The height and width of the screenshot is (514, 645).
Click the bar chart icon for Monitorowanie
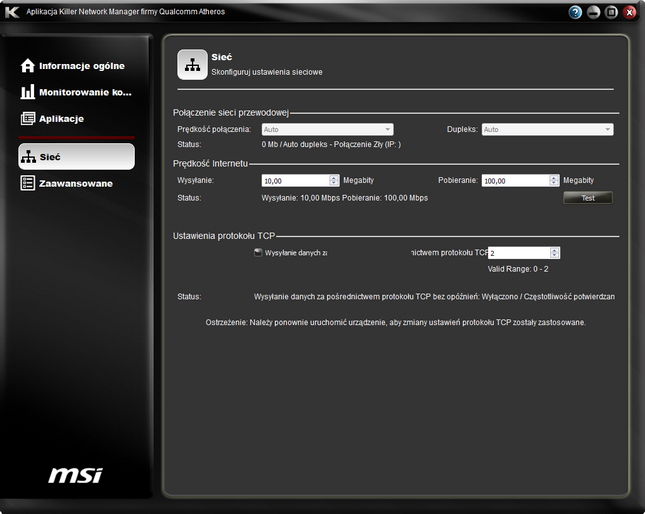[x=28, y=92]
